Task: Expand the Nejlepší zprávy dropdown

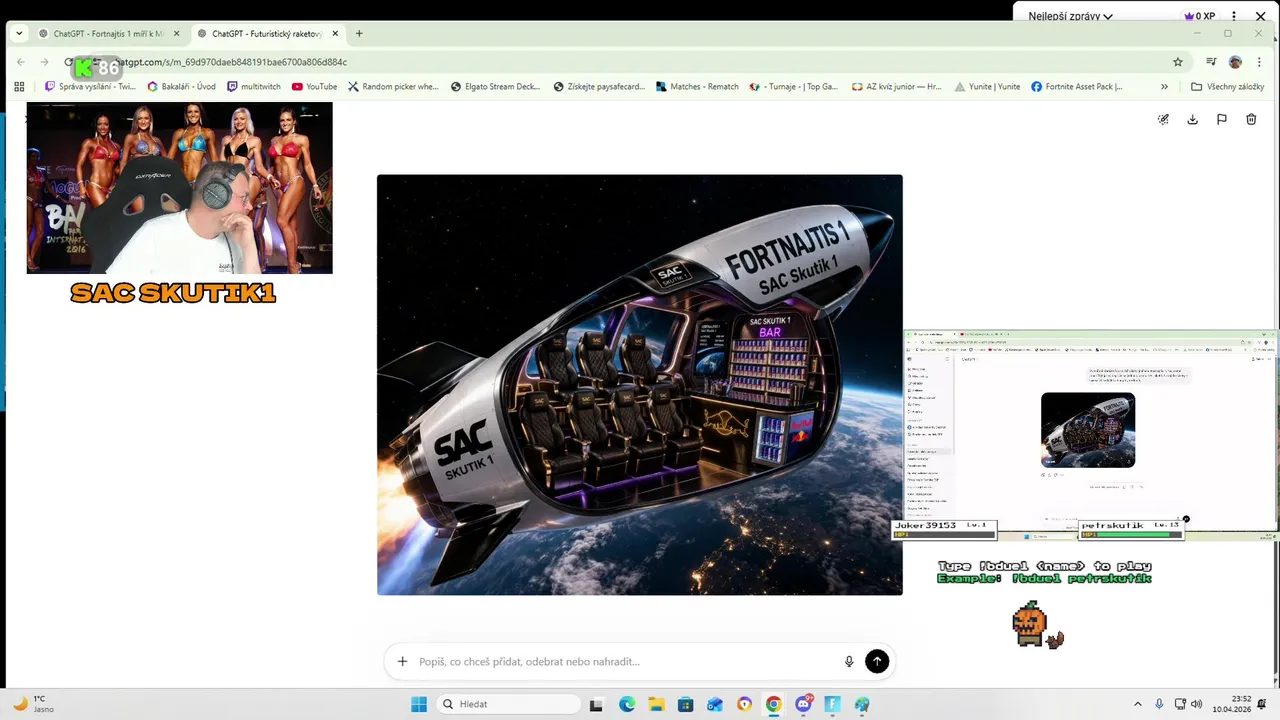Action: pos(1070,16)
